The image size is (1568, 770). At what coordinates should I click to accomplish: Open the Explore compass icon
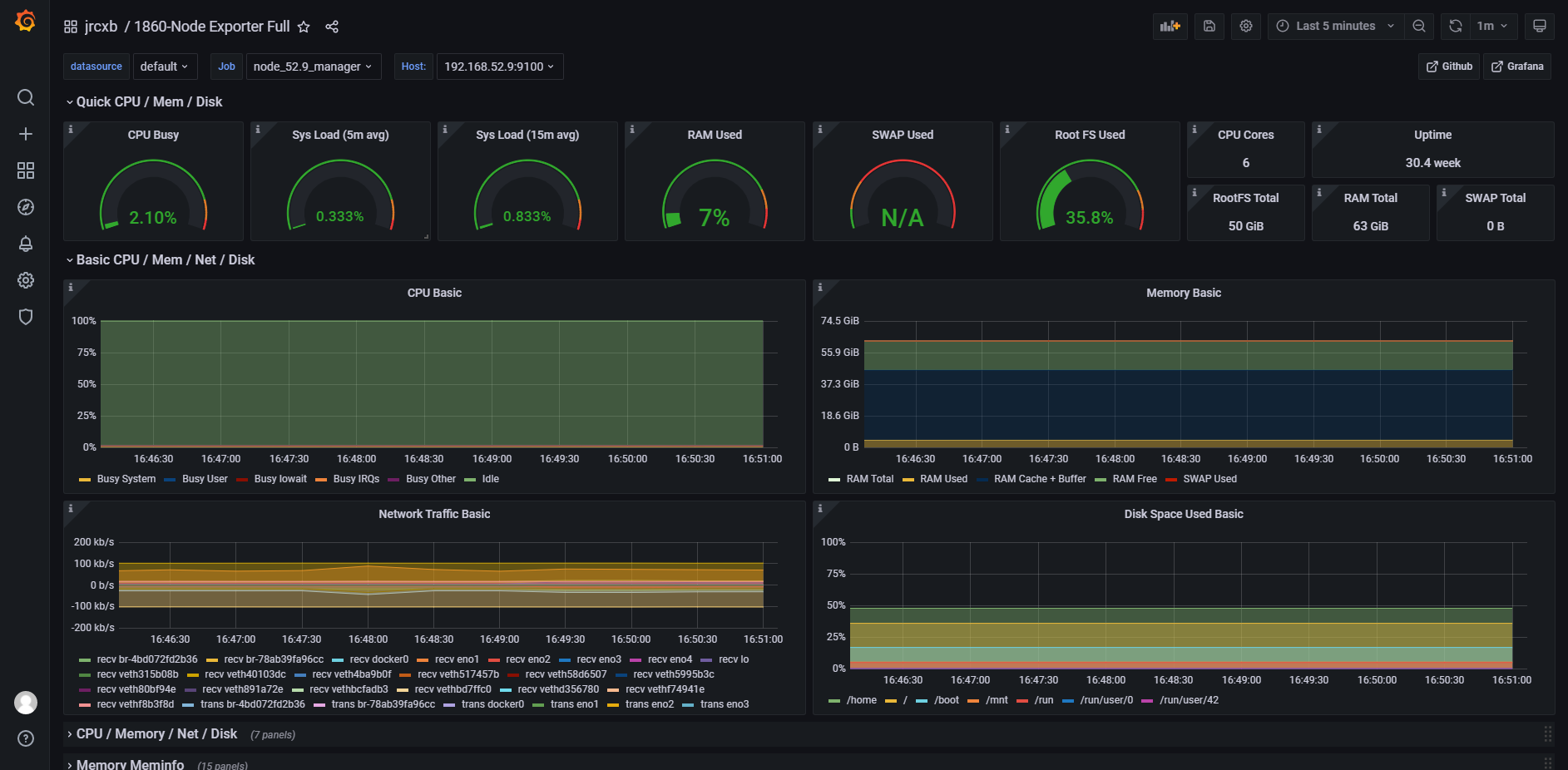26,207
